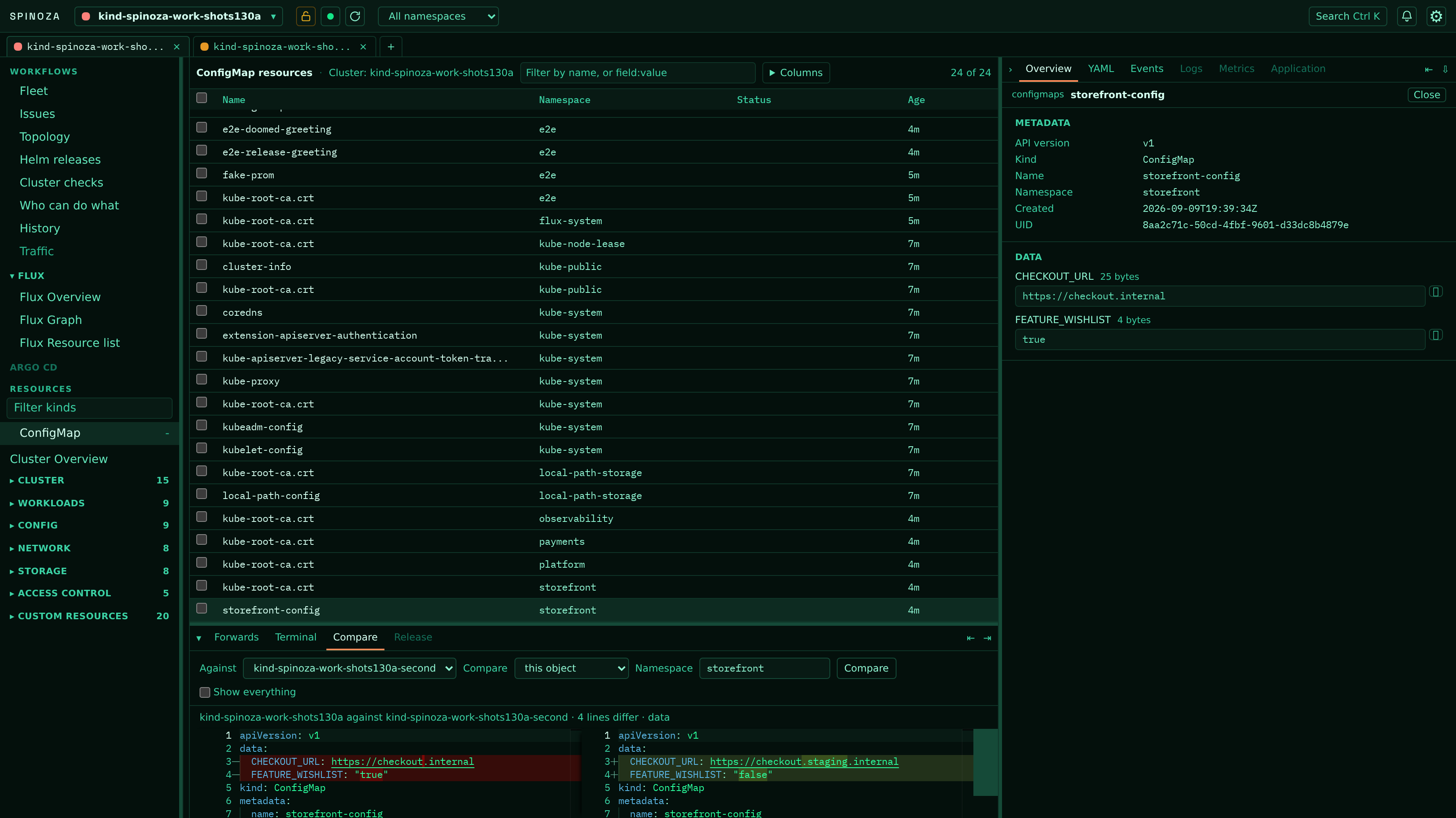1456x818 pixels.
Task: Toggle select-all checkbox in table header
Action: [202, 98]
